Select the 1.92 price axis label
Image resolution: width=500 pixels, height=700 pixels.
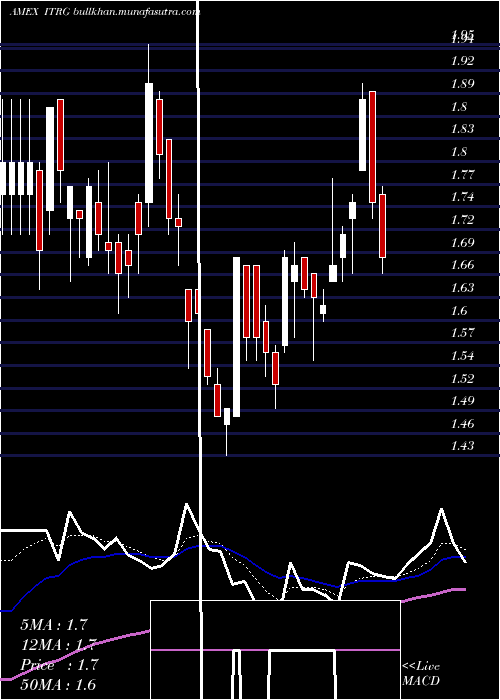462,61
